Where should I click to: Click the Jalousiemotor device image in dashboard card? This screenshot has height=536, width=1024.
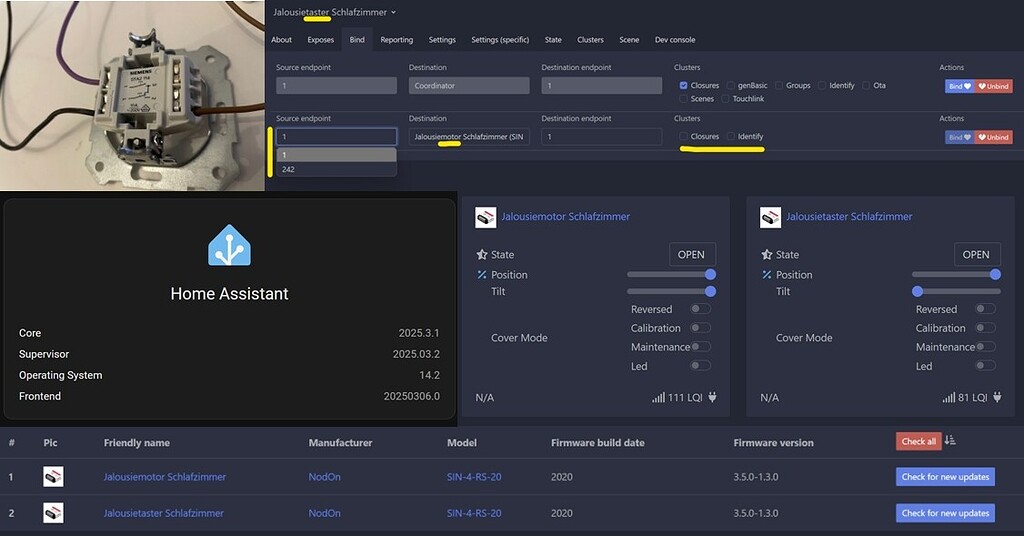485,217
